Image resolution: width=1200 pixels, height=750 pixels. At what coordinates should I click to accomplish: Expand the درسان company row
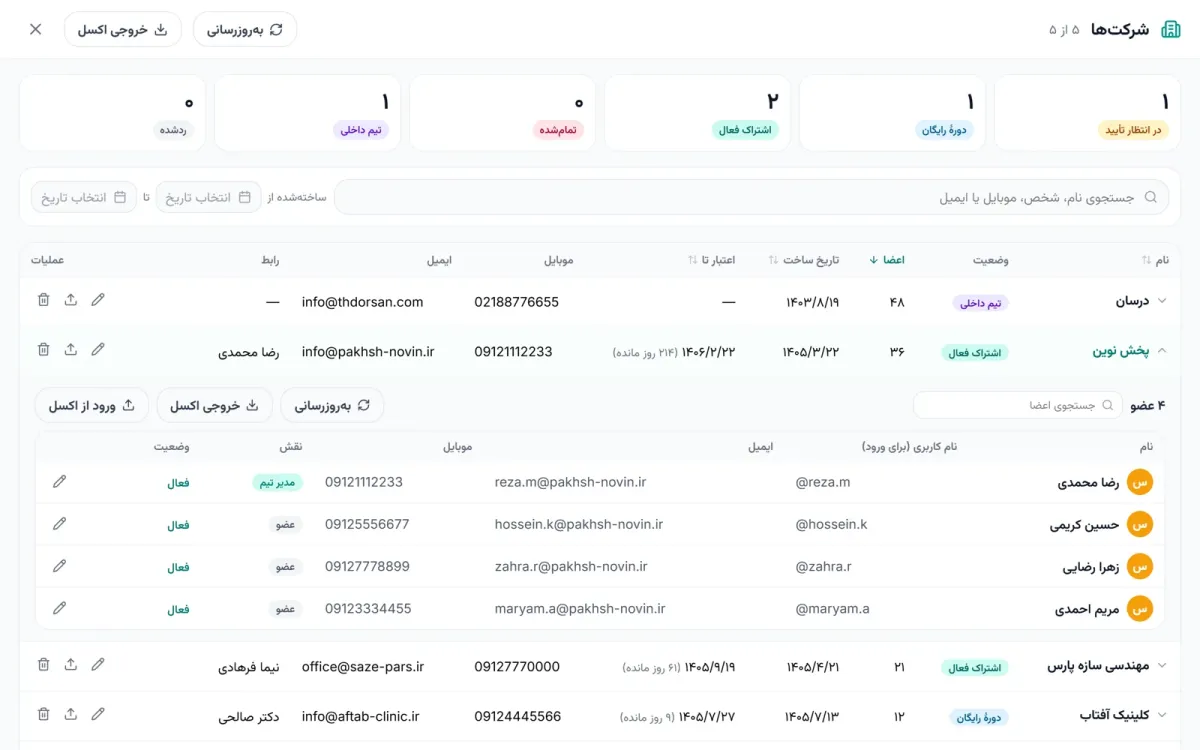(1162, 301)
